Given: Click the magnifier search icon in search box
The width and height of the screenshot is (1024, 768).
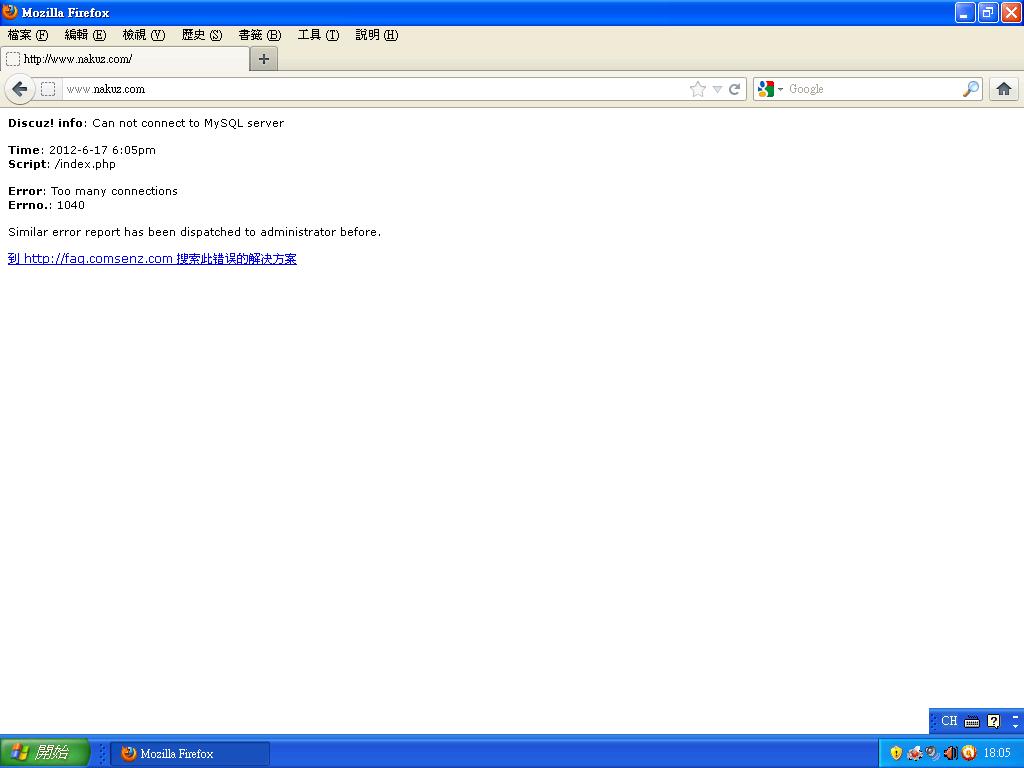Looking at the screenshot, I should click(x=970, y=89).
